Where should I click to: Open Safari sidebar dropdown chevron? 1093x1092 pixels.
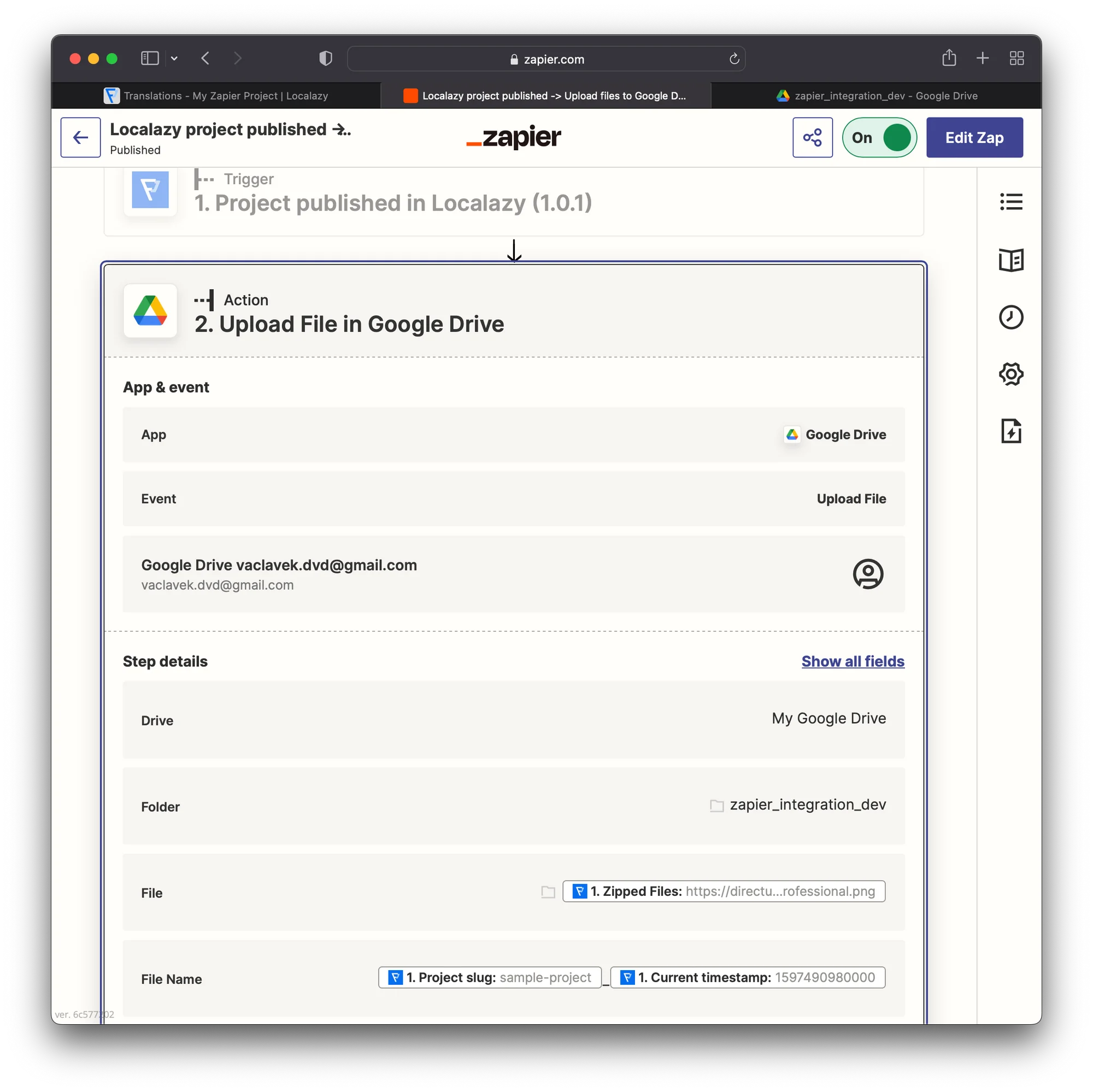[174, 58]
